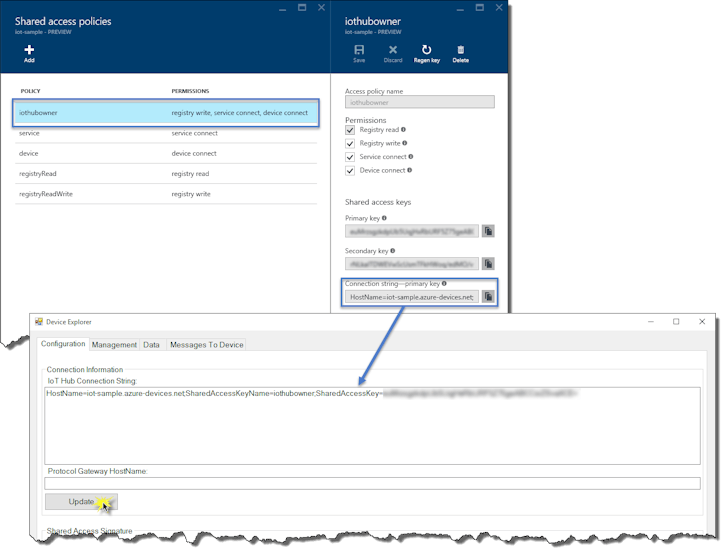
Task: Click the POLICY column header
Action: [x=30, y=91]
